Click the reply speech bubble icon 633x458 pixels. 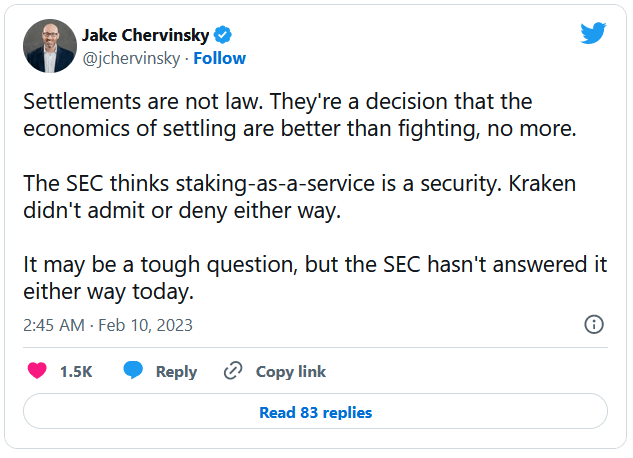tap(133, 371)
